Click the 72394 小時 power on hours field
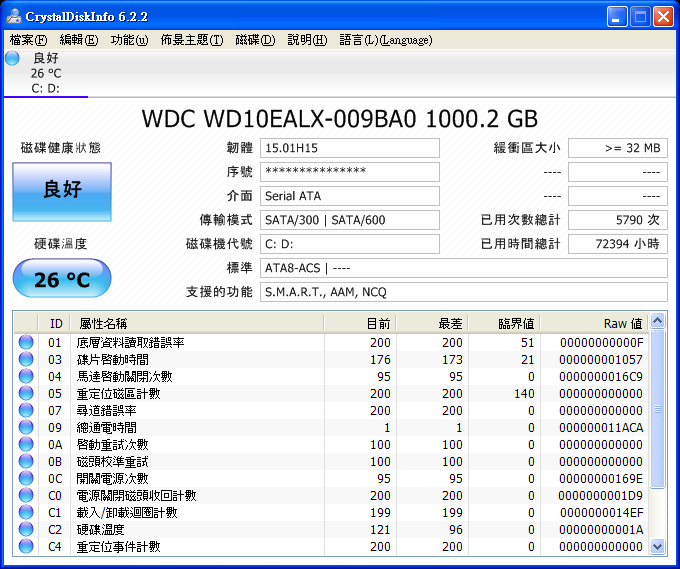680x569 pixels. [618, 244]
